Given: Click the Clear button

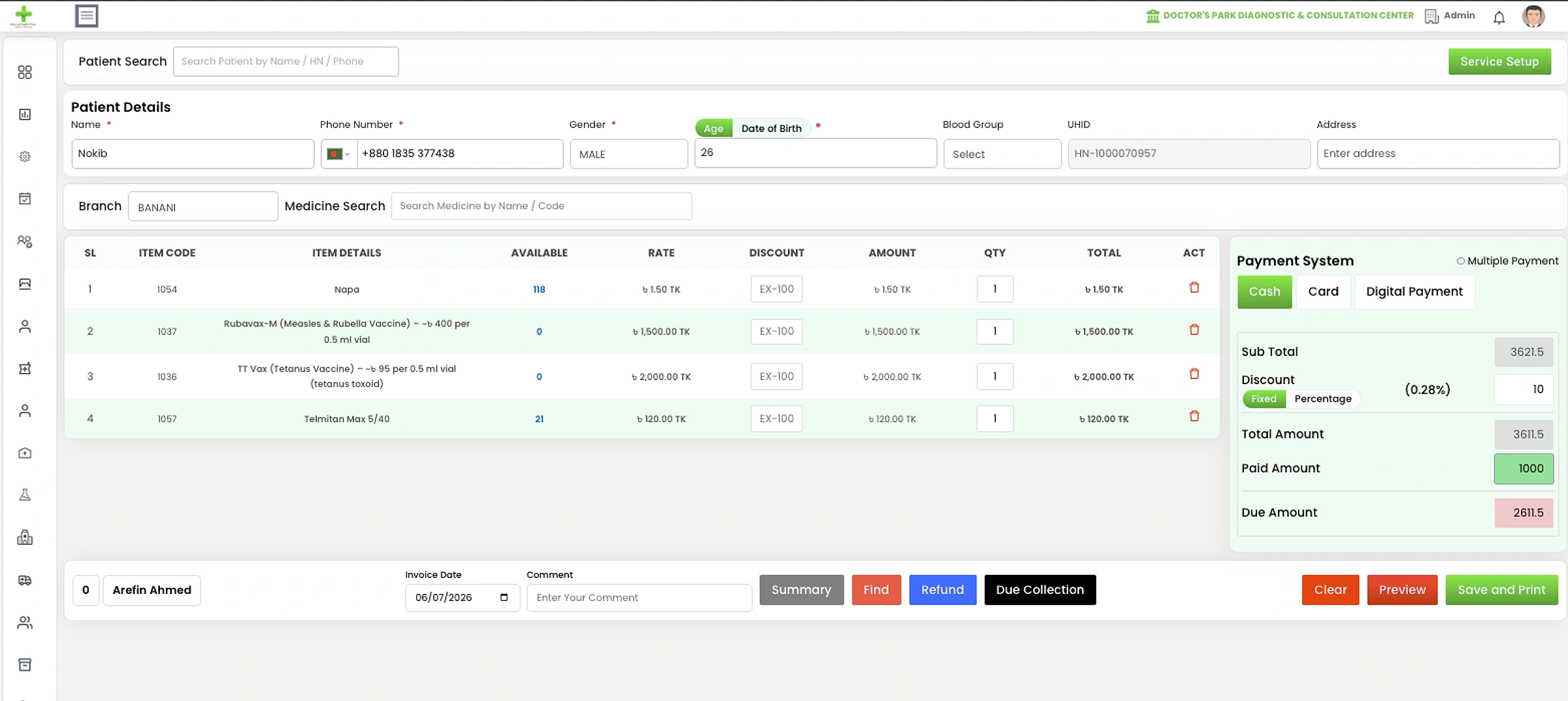Looking at the screenshot, I should point(1330,590).
